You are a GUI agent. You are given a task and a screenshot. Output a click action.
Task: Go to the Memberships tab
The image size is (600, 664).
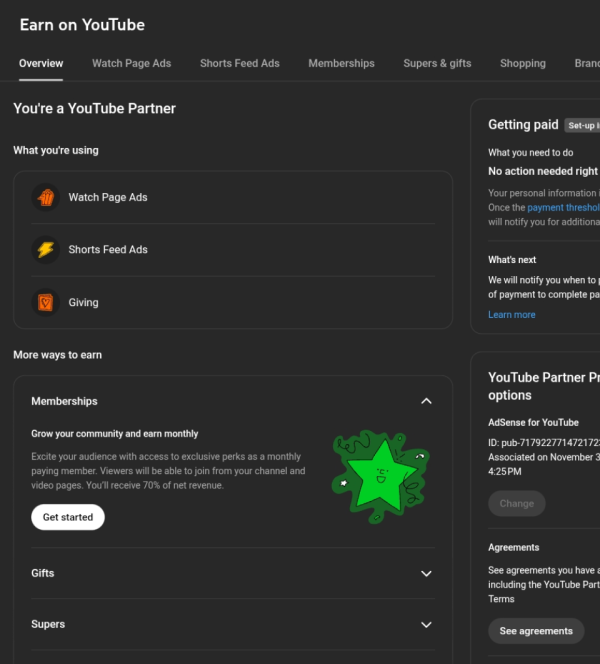[x=341, y=63]
